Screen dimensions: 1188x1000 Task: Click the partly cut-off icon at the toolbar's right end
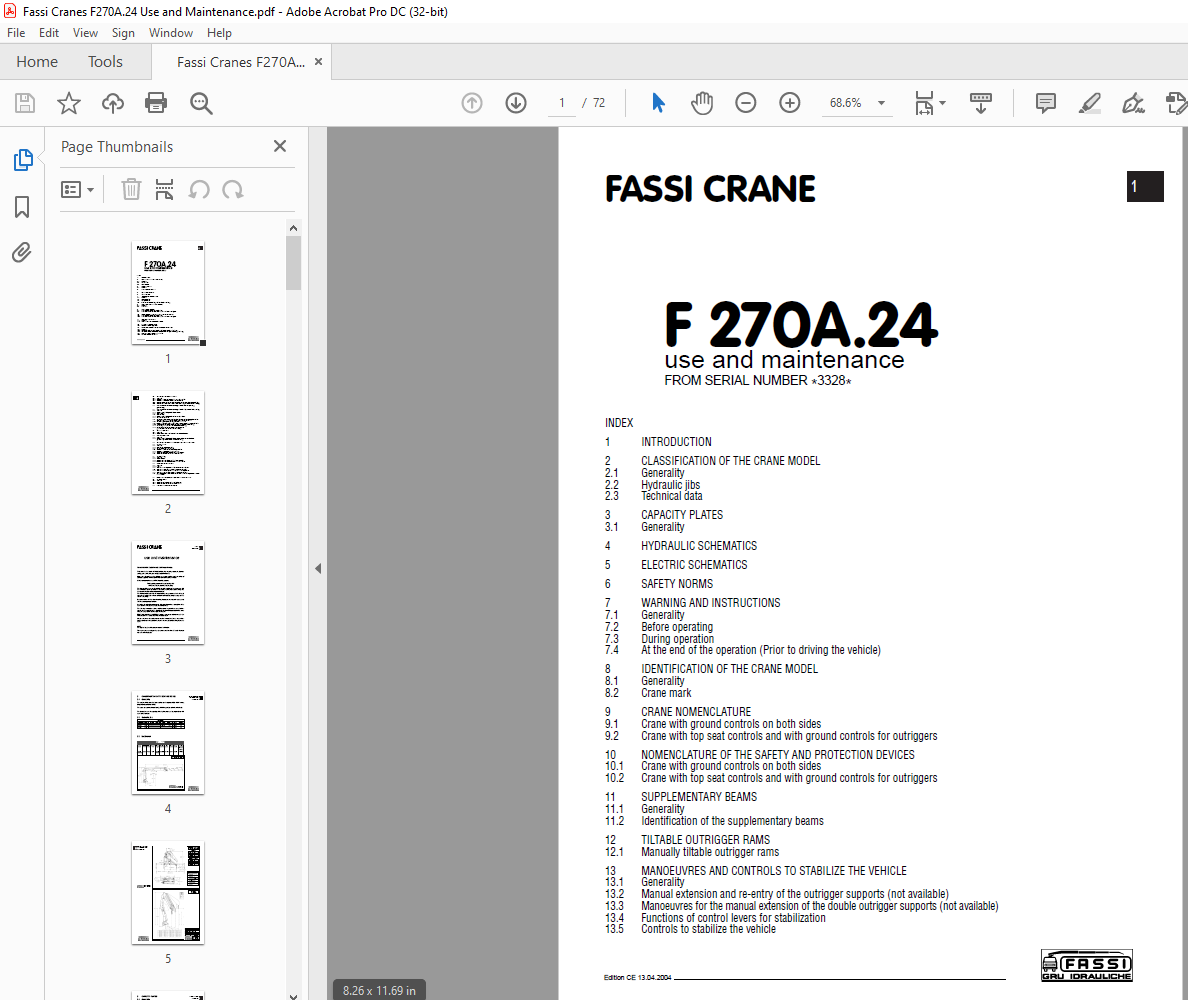[1177, 103]
